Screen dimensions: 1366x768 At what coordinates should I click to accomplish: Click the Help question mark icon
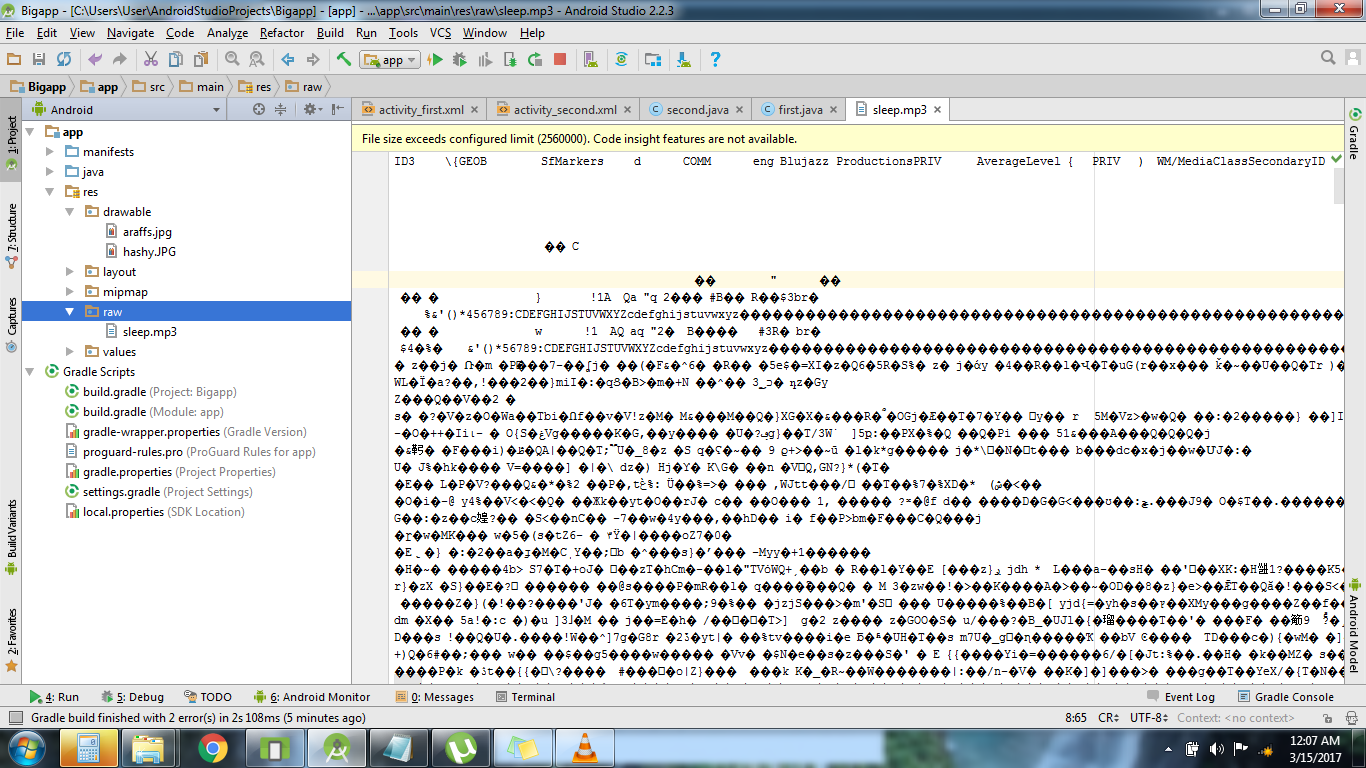(715, 60)
